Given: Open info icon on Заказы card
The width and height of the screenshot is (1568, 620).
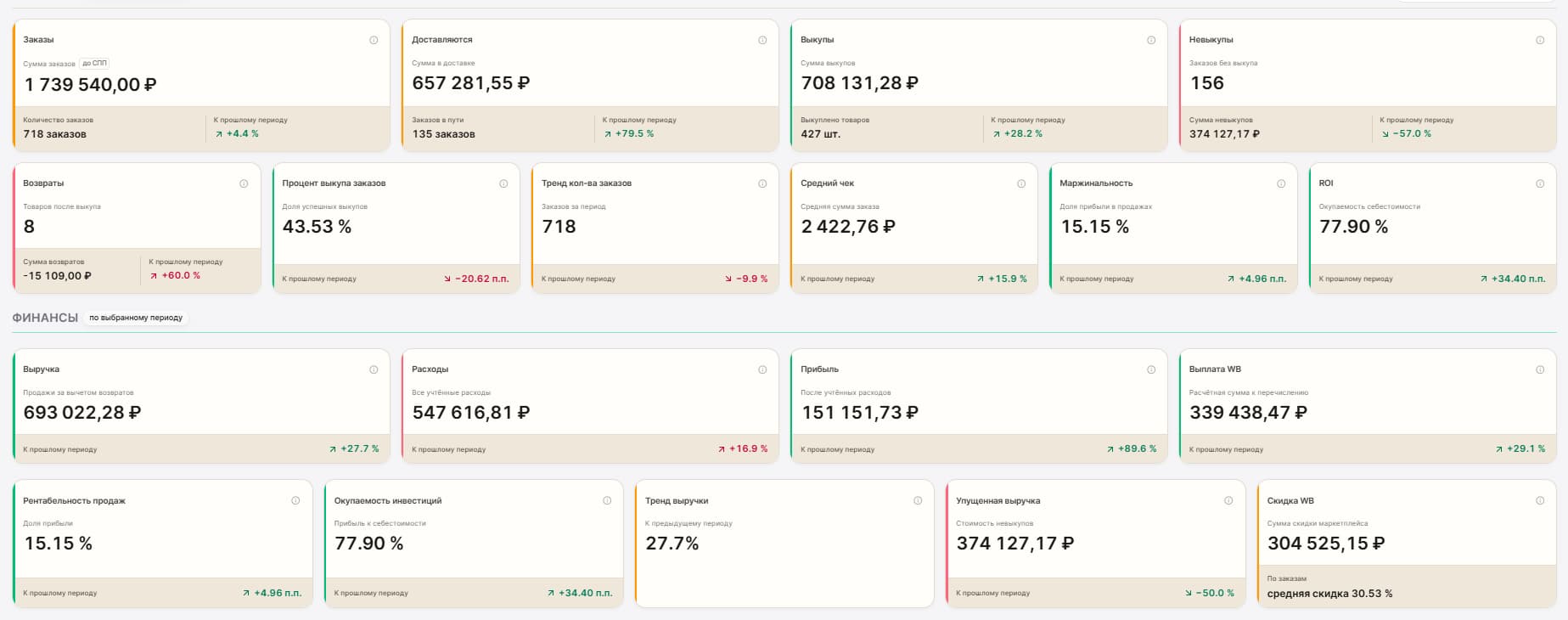Looking at the screenshot, I should pyautogui.click(x=374, y=40).
